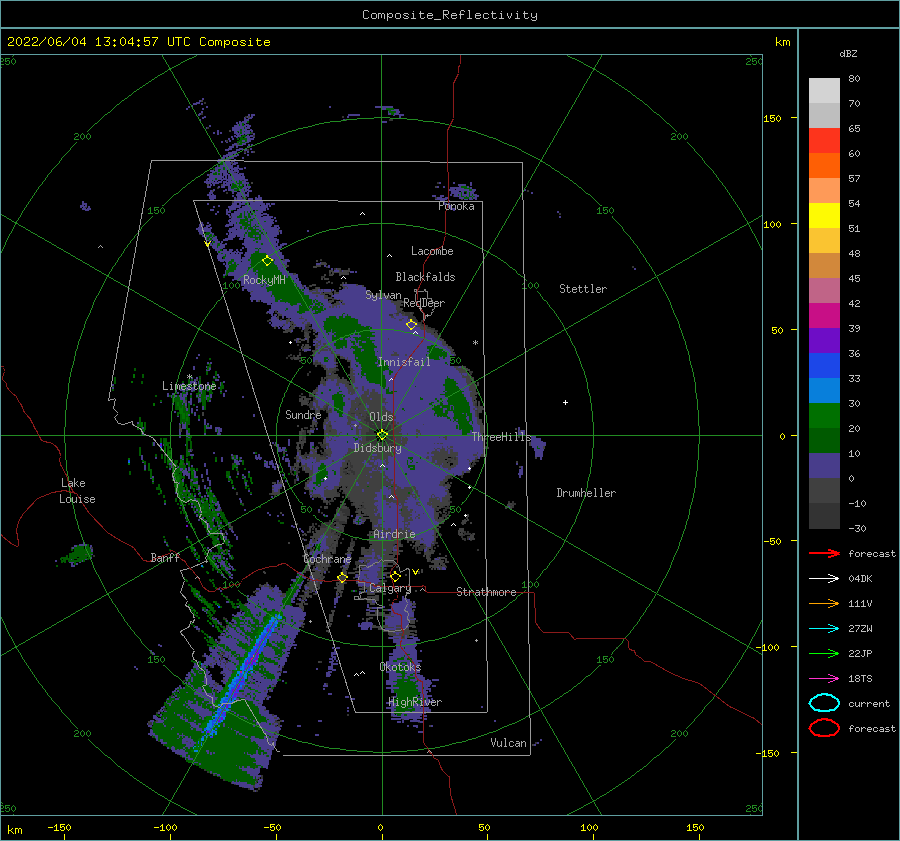The height and width of the screenshot is (841, 900).
Task: Select the orange 60-57 dBZ color swatch
Action: 824,166
